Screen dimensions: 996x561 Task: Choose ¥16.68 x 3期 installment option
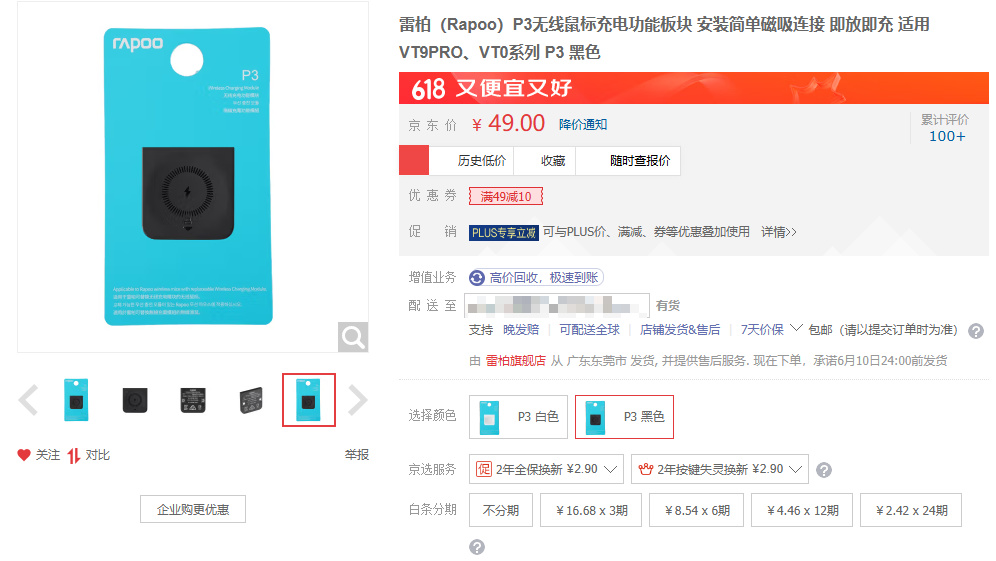coord(591,510)
